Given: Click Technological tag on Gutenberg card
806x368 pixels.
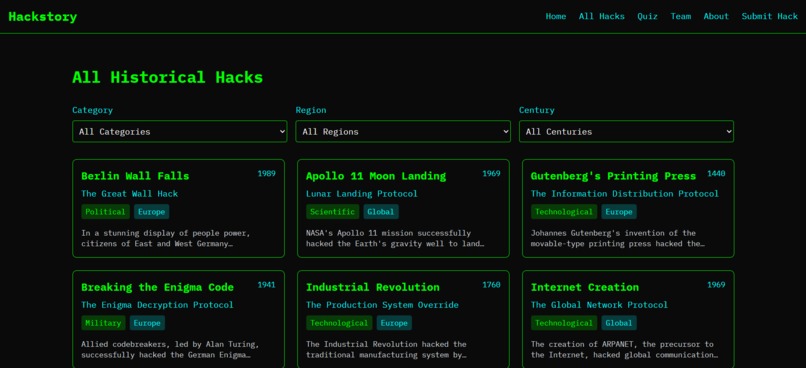Looking at the screenshot, I should pyautogui.click(x=564, y=212).
